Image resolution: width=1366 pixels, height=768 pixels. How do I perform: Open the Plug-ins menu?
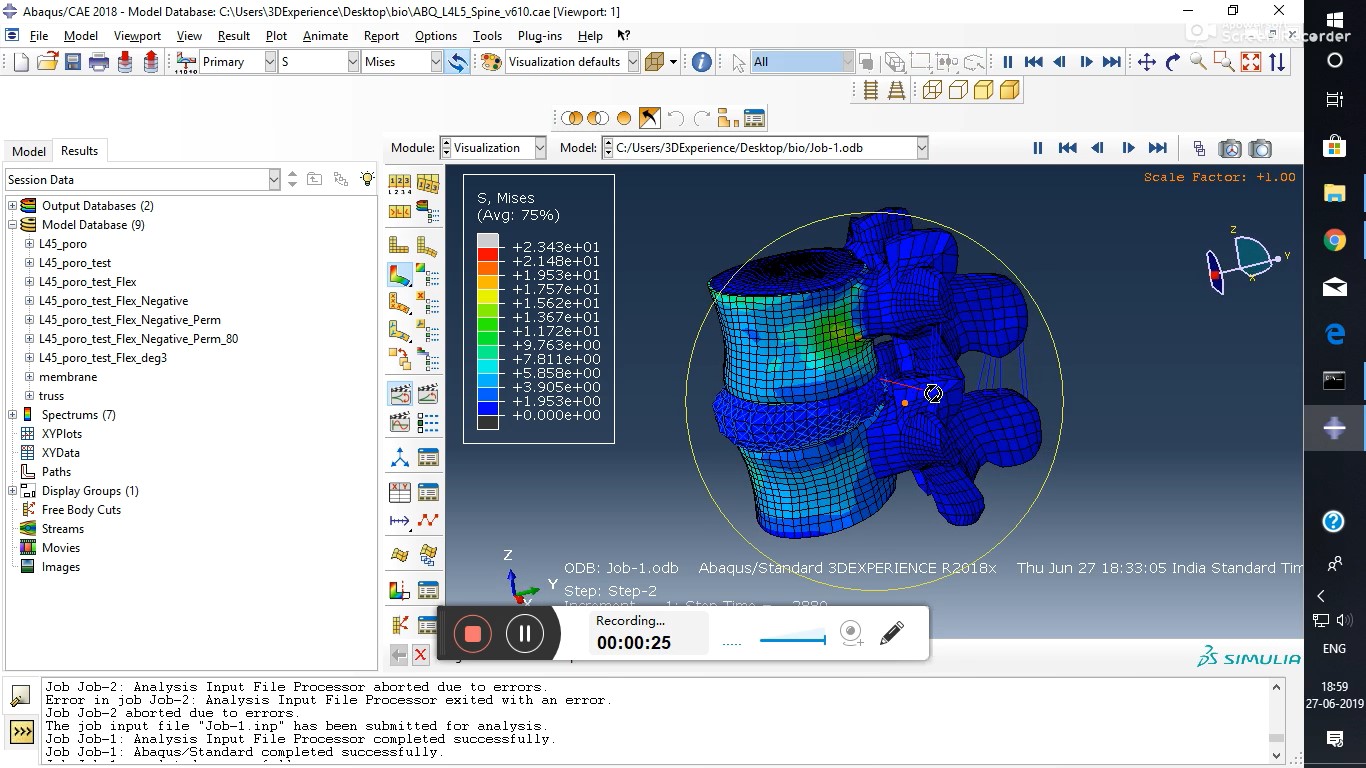[x=540, y=35]
